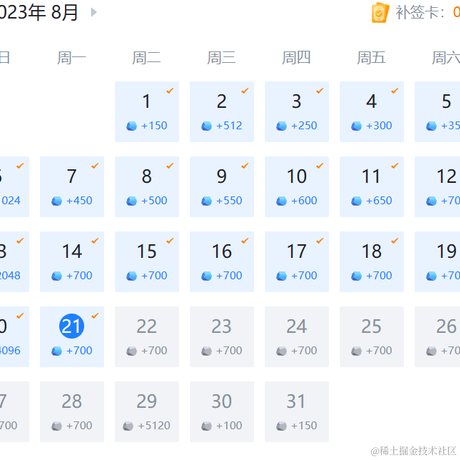460x460 pixels.
Task: Select August 3 calendar cell
Action: [297, 112]
